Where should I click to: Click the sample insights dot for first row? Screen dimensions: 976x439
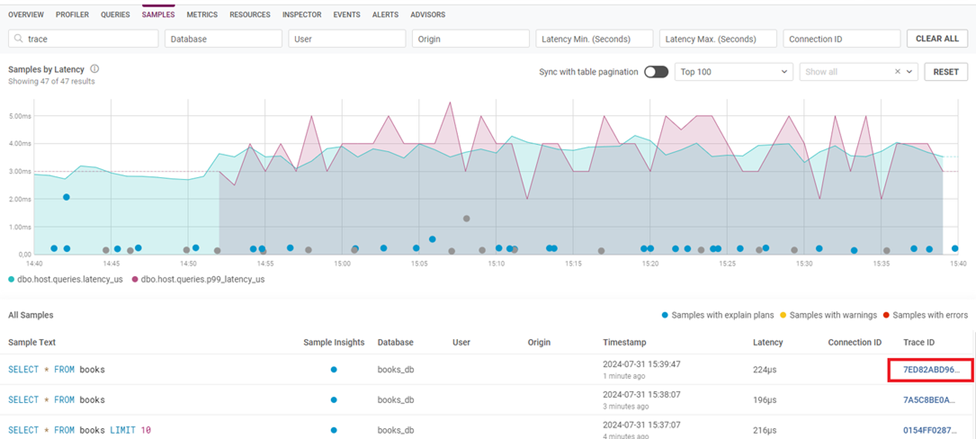click(x=333, y=370)
